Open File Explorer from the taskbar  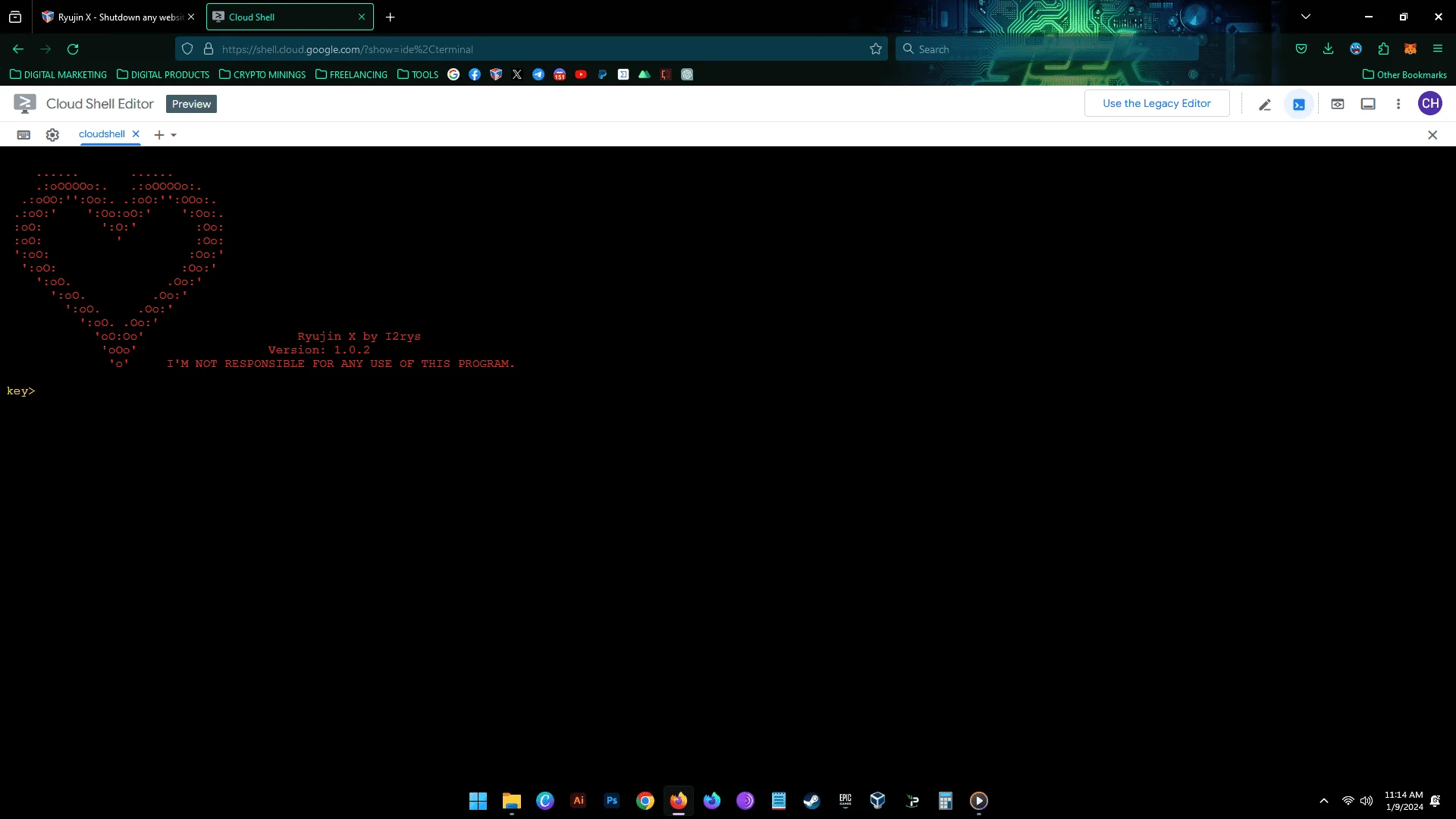point(512,801)
